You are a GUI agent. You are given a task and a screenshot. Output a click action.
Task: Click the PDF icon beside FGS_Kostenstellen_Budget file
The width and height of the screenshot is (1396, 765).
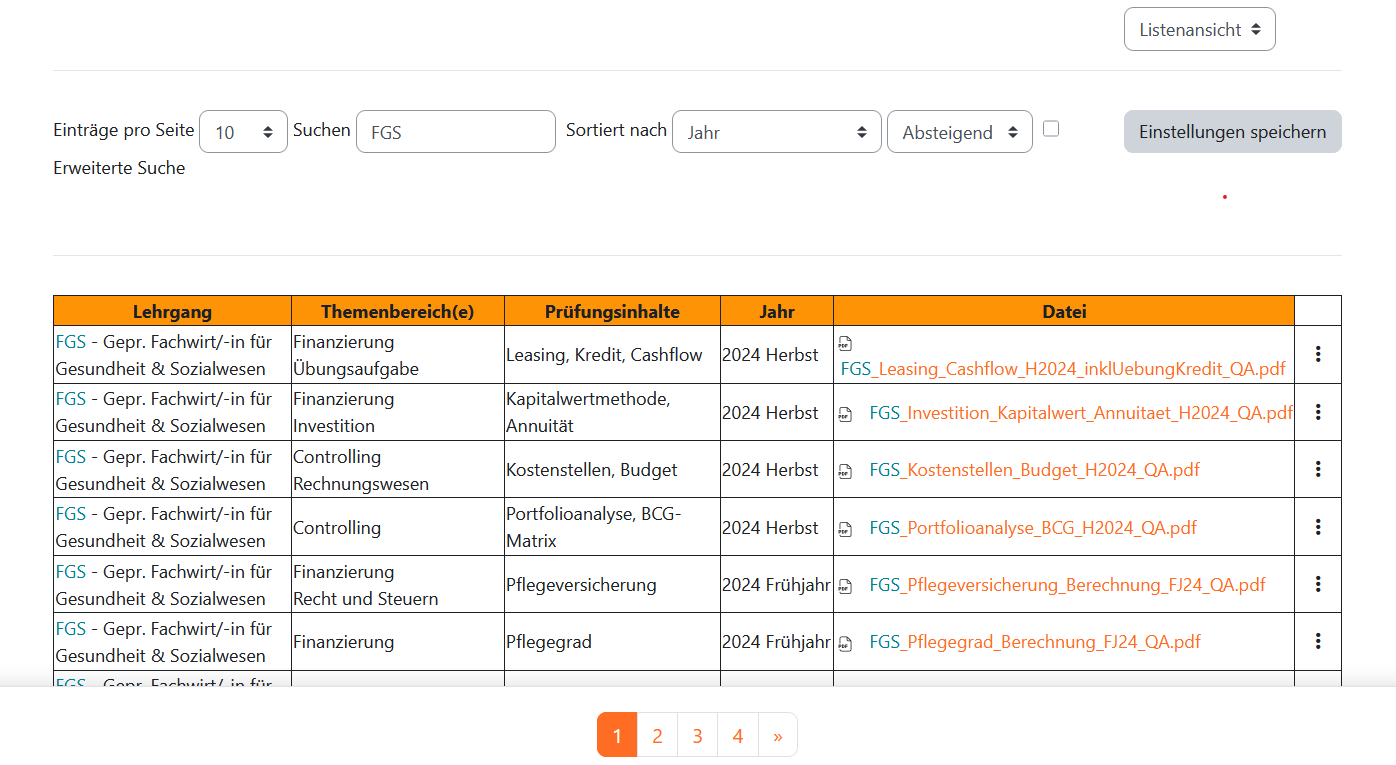point(846,471)
